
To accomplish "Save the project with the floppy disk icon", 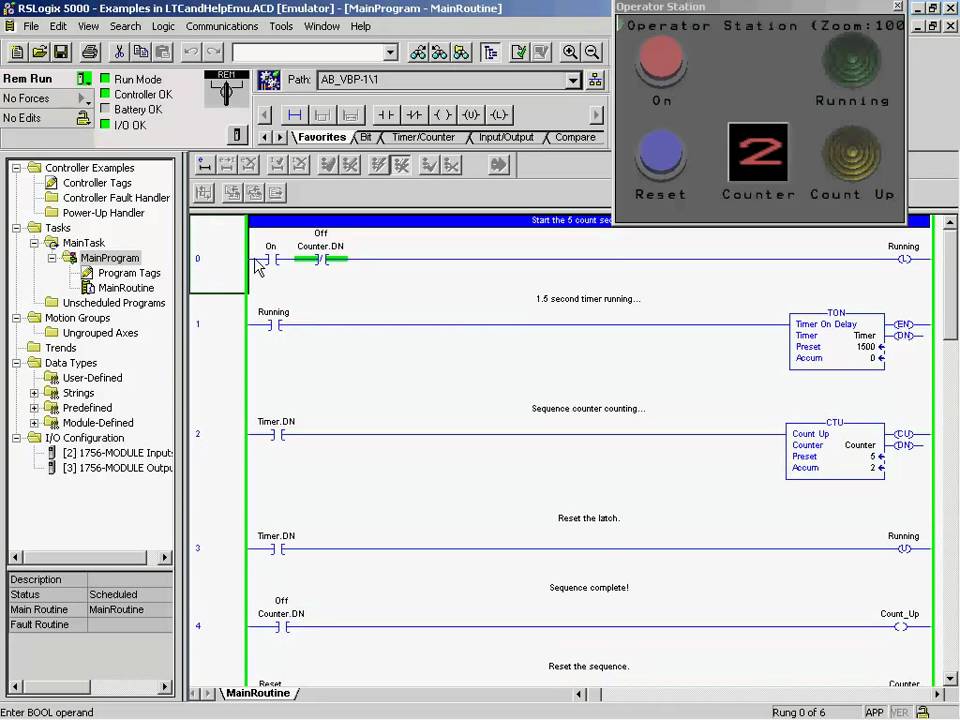I will tap(61, 52).
